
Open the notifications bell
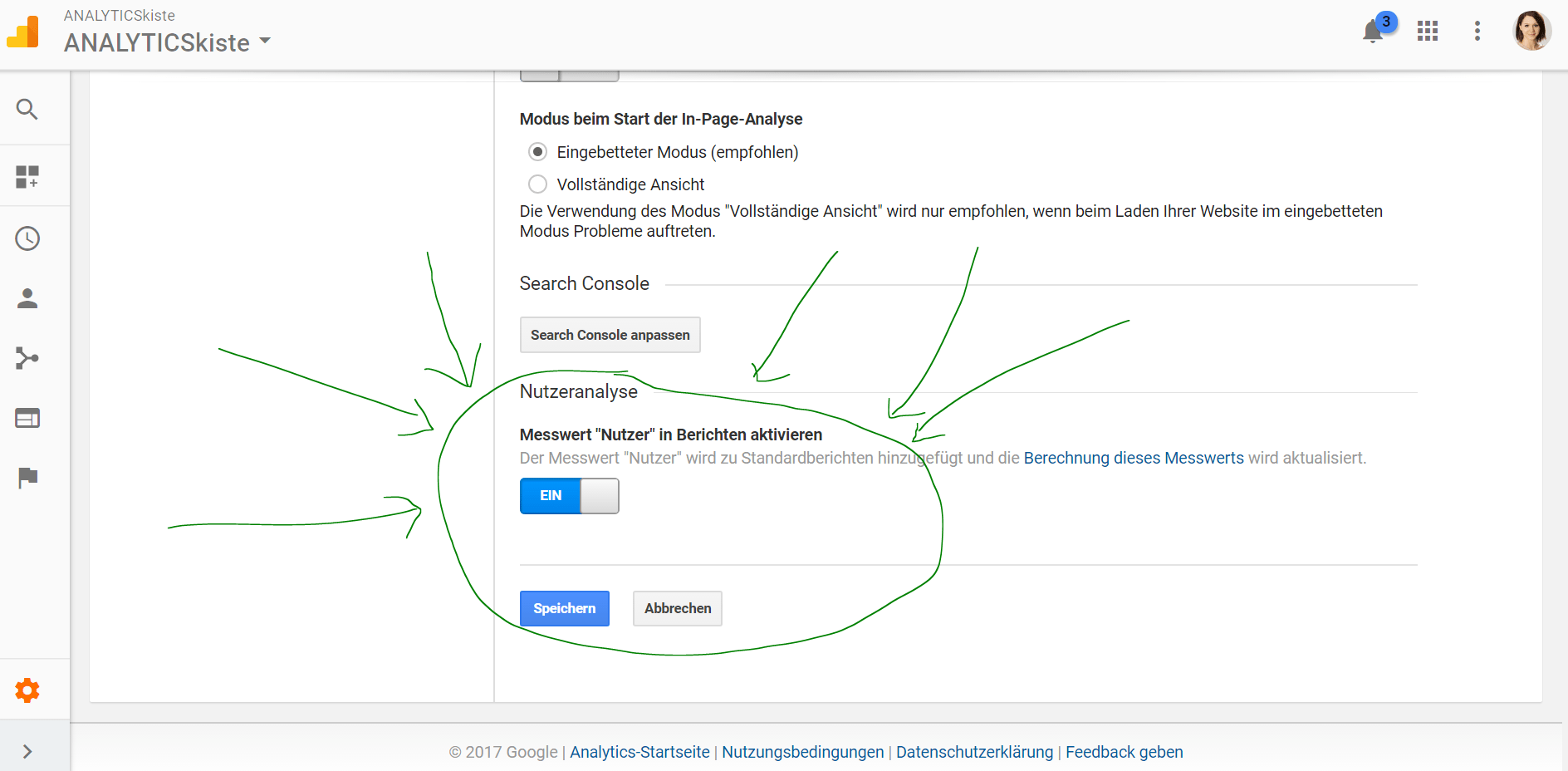pyautogui.click(x=1374, y=32)
